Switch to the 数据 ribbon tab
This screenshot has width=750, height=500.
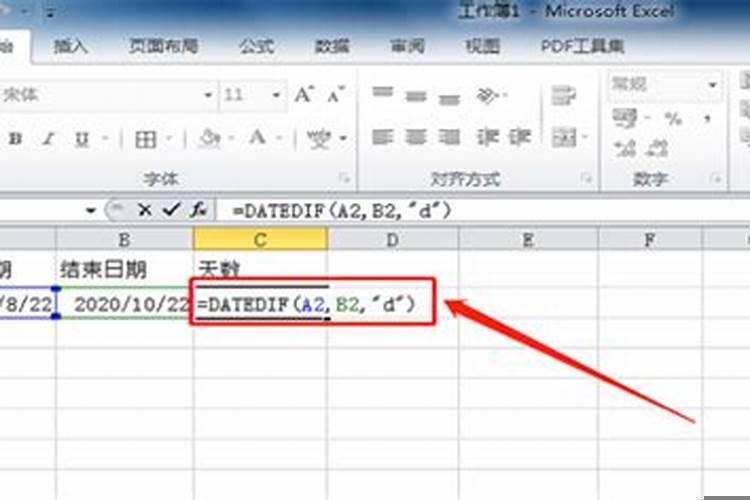pos(332,46)
